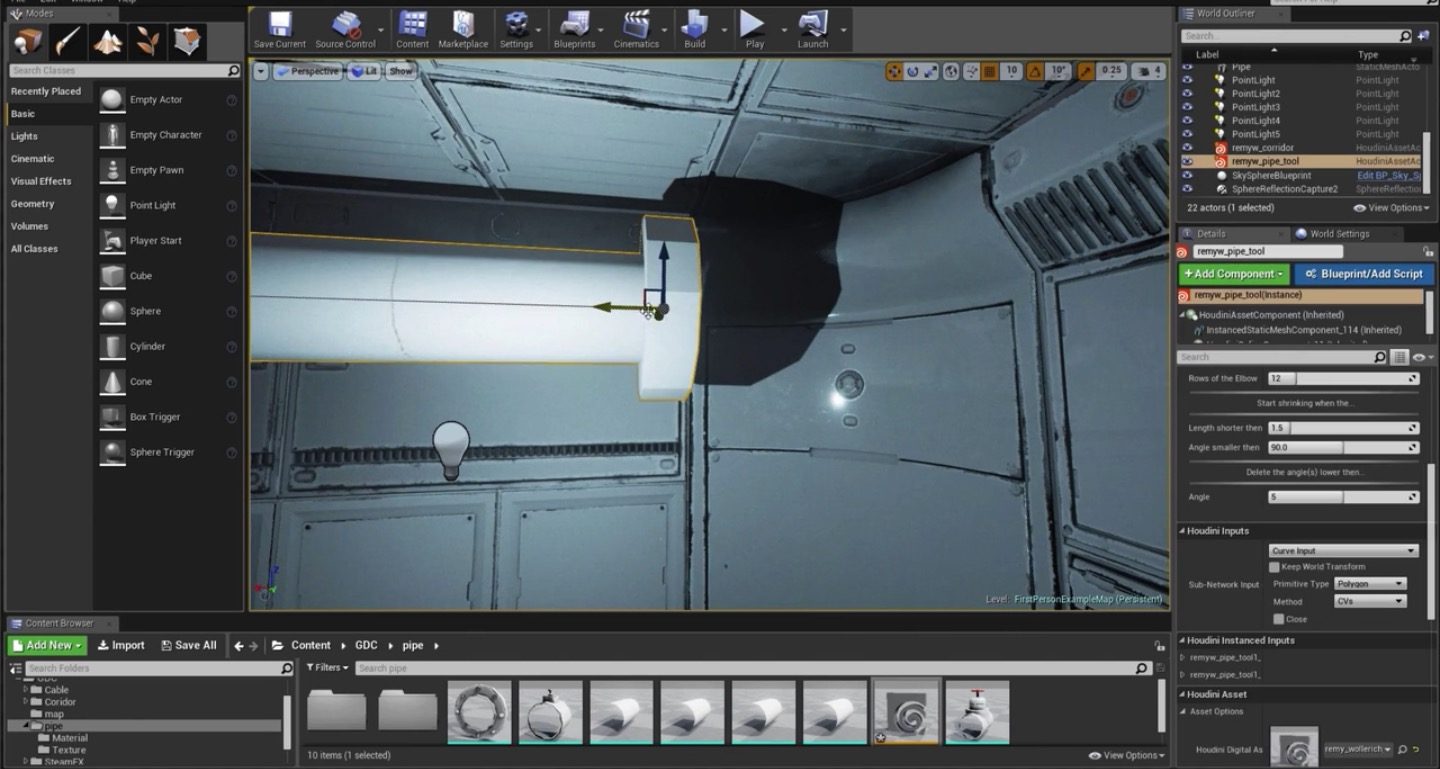Select the rotate gizmo mode icon

913,71
